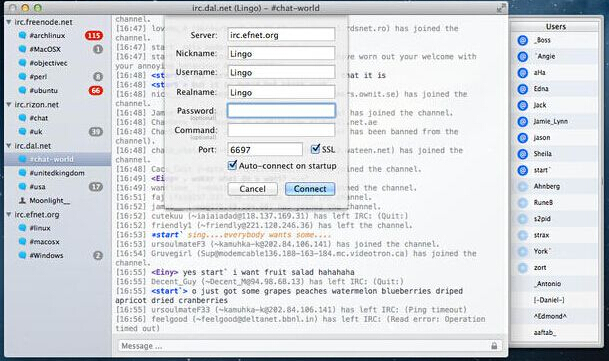Click the Users panel header
This screenshot has width=609, height=361.
pyautogui.click(x=555, y=26)
